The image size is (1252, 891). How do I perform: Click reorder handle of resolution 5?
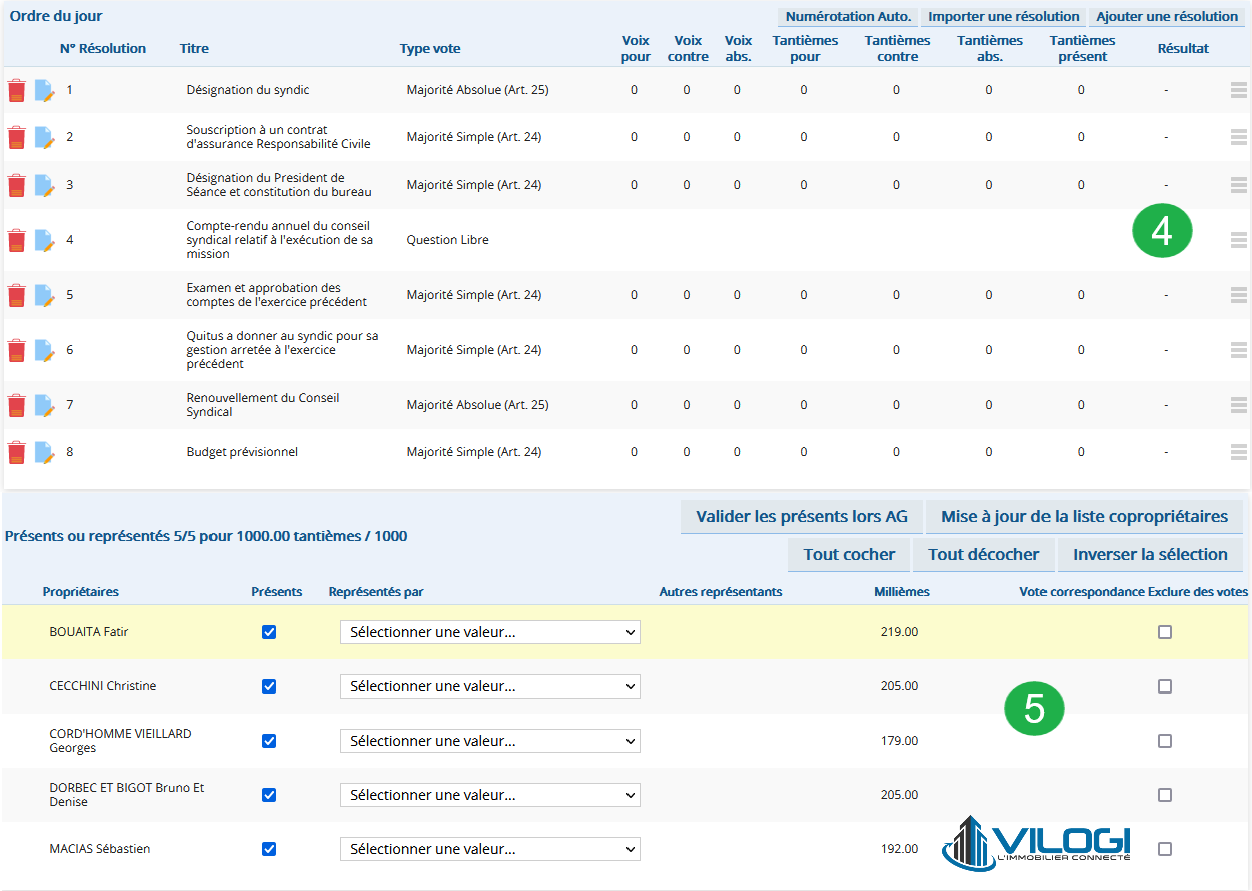tap(1239, 295)
